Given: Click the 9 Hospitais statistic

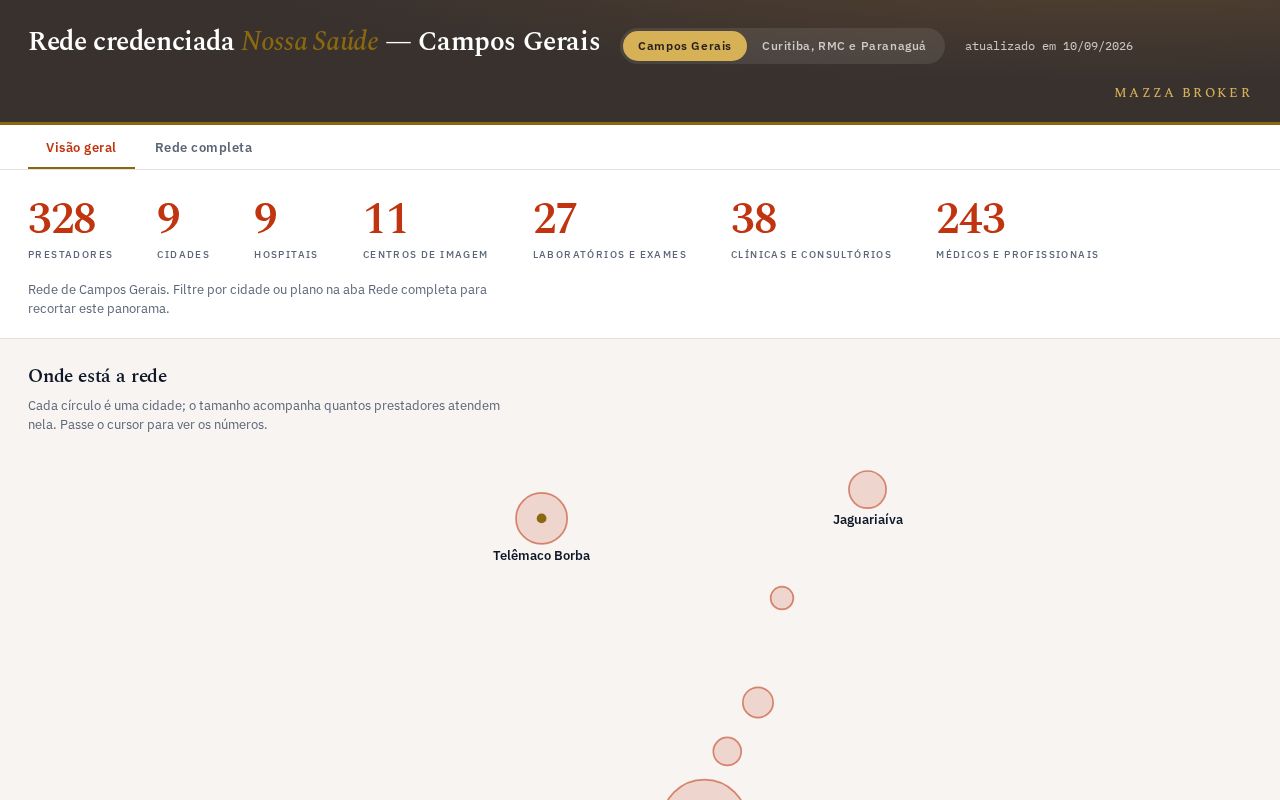Looking at the screenshot, I should pos(286,229).
